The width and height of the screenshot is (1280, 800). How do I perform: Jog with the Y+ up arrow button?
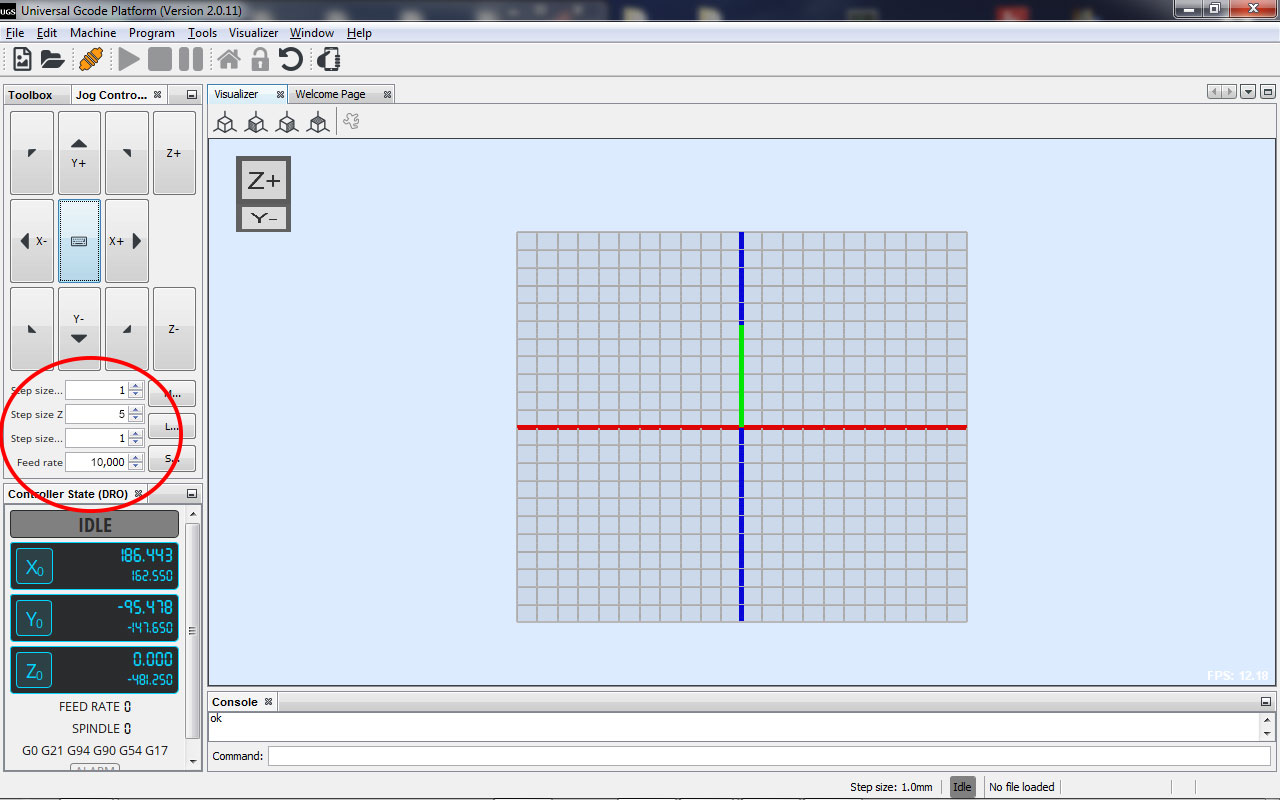point(79,152)
